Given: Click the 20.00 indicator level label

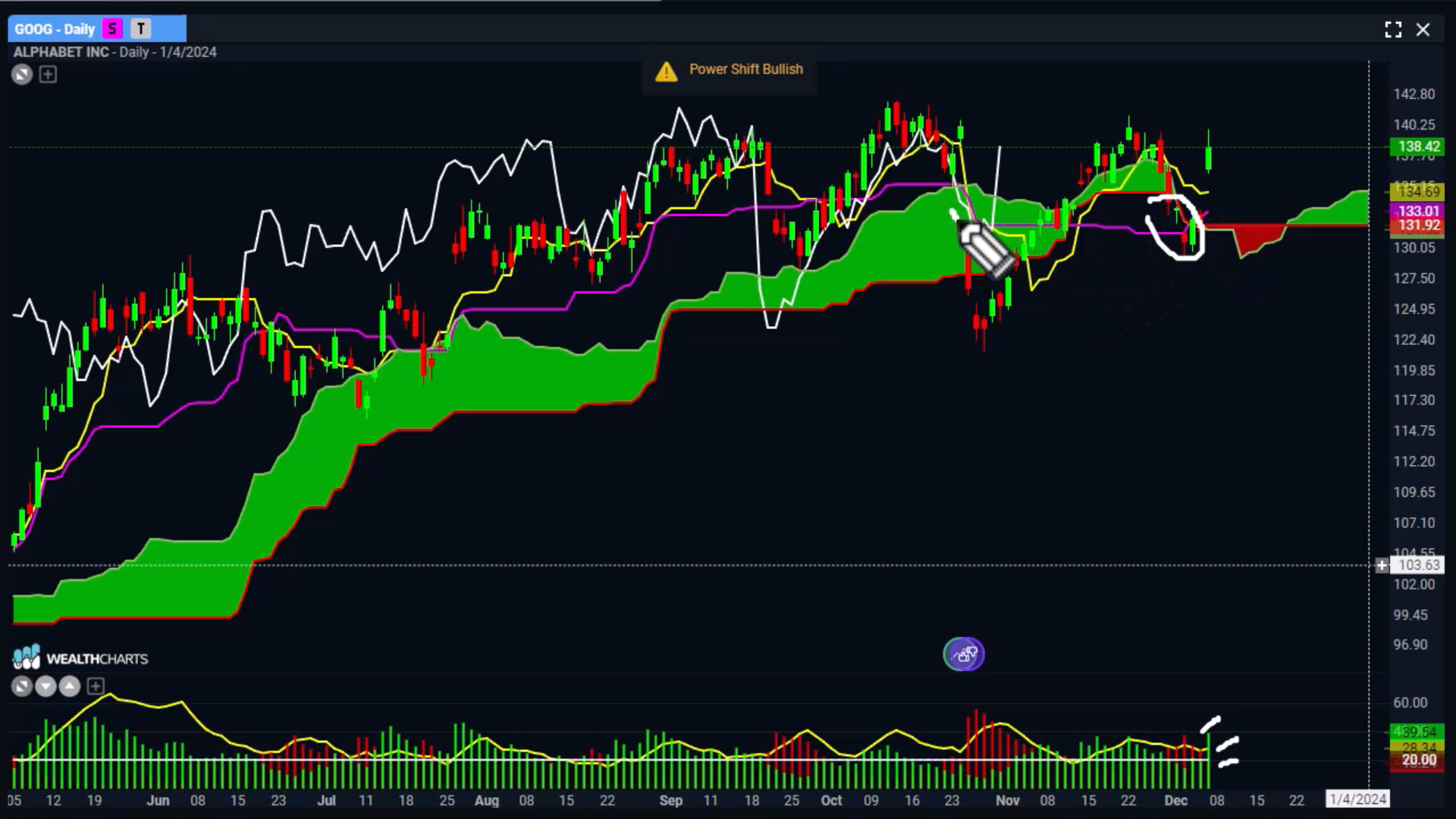Looking at the screenshot, I should click(1418, 760).
